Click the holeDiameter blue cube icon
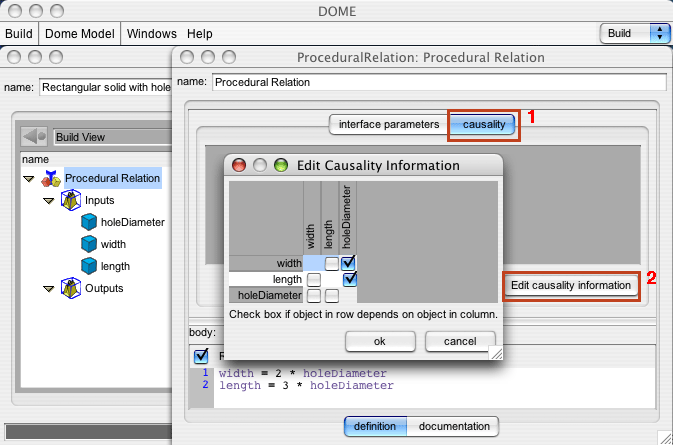 click(89, 222)
